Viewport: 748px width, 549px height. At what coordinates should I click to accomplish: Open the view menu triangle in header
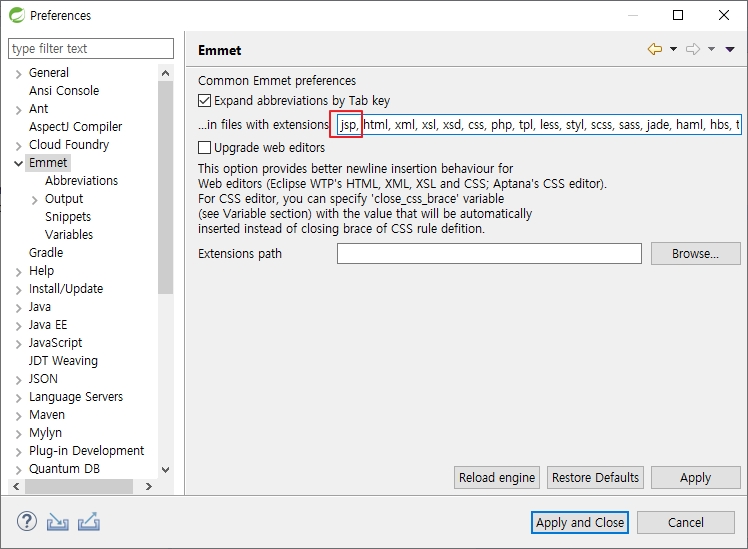[730, 49]
